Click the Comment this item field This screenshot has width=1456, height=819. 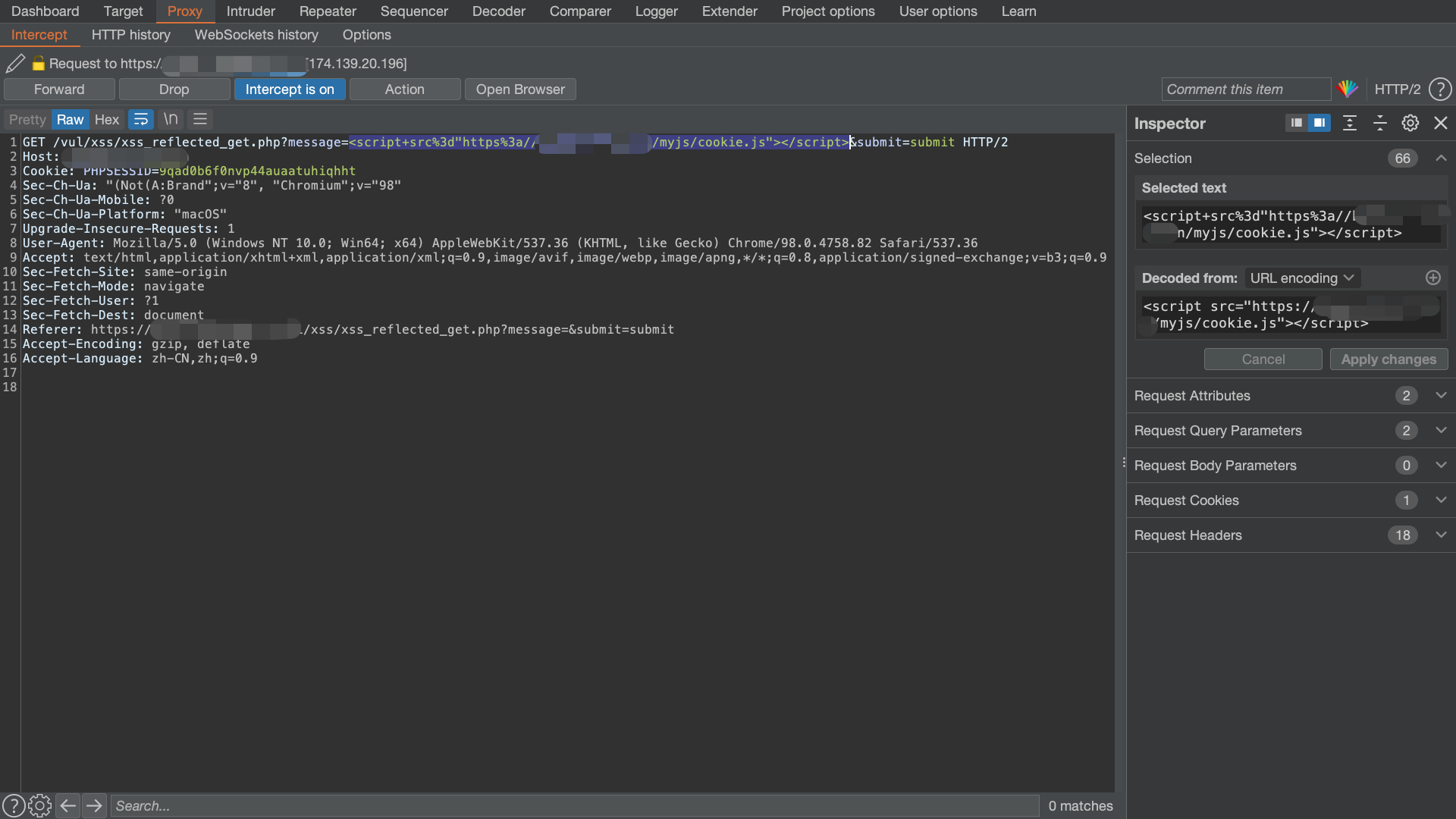pyautogui.click(x=1246, y=89)
